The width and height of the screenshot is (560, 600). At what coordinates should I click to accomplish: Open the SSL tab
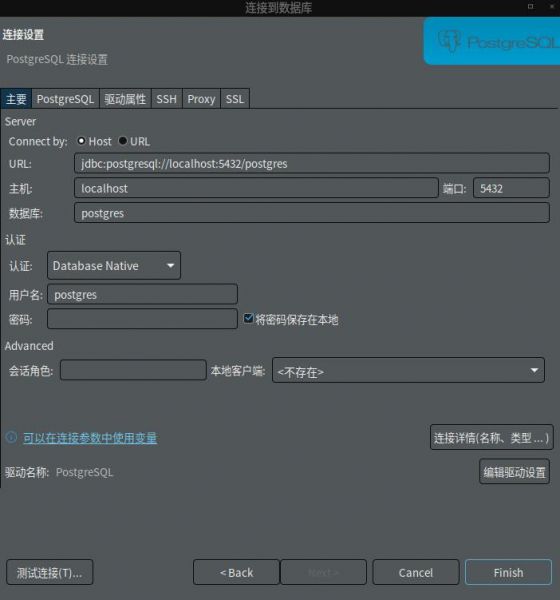pos(235,99)
